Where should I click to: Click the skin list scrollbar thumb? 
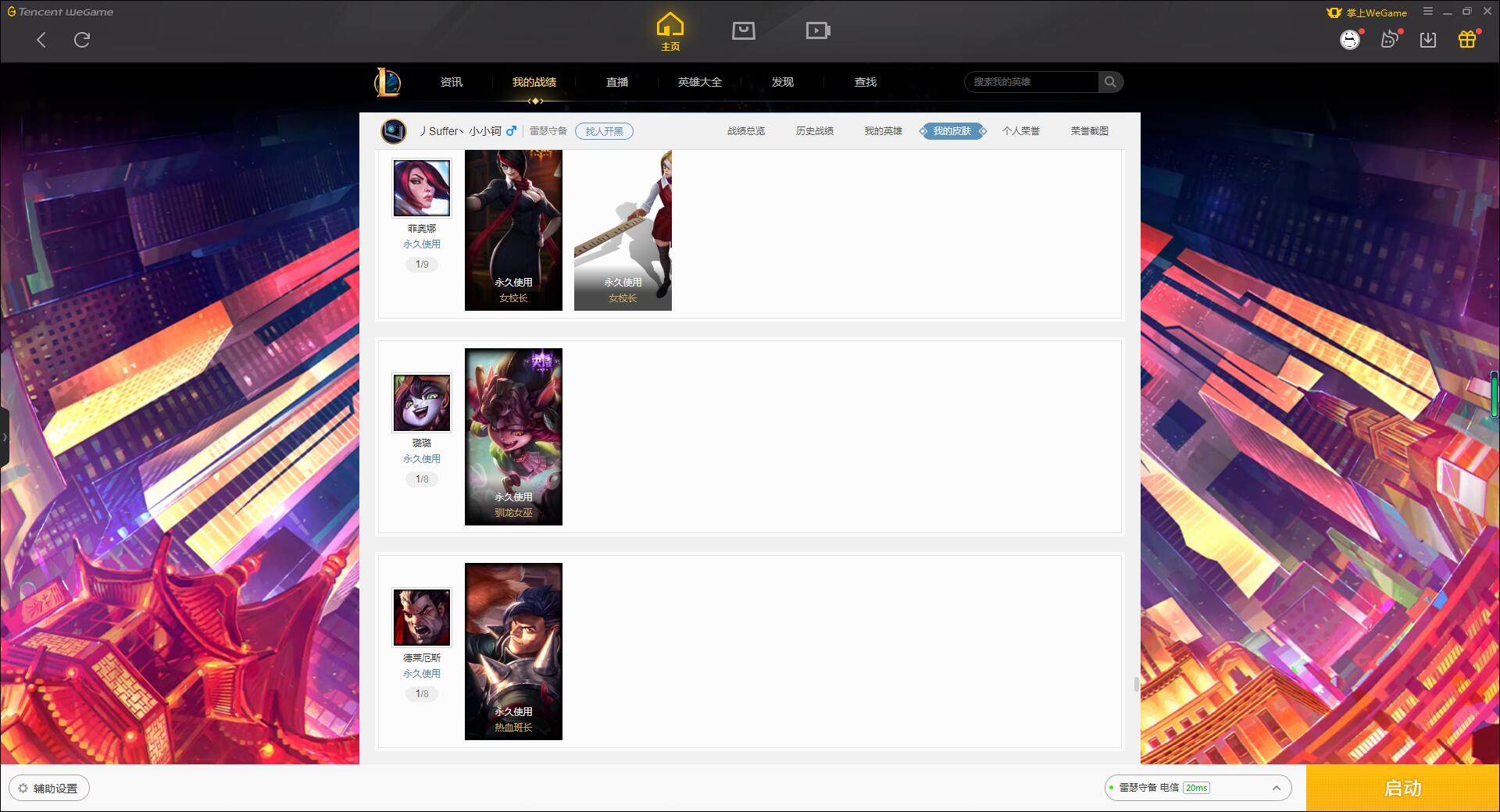click(1137, 684)
